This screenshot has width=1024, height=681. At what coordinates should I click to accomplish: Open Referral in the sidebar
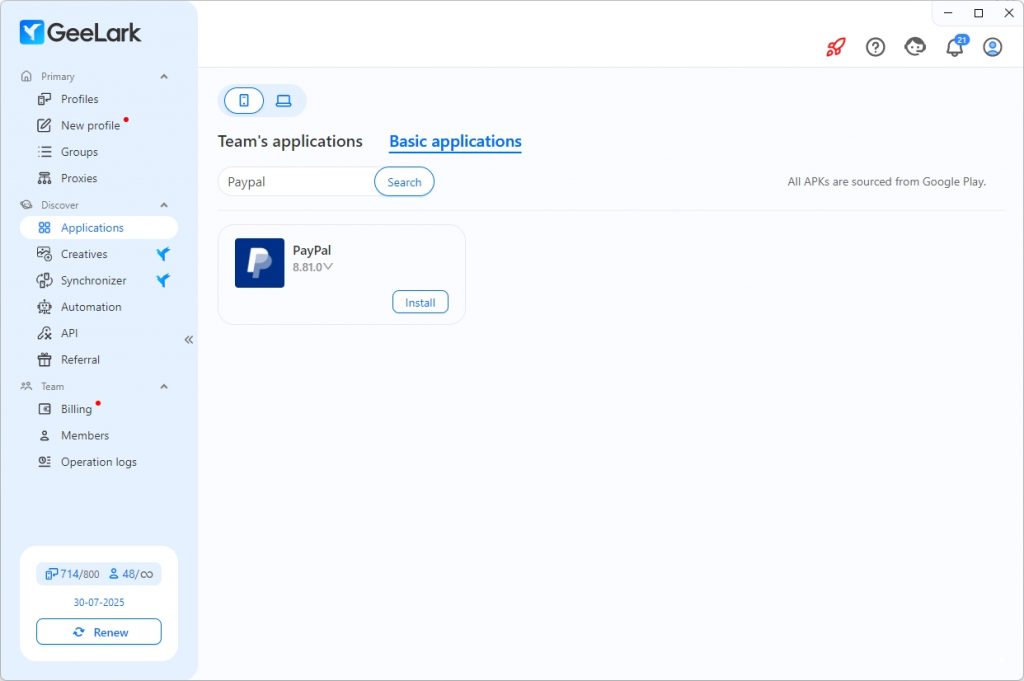click(x=99, y=360)
